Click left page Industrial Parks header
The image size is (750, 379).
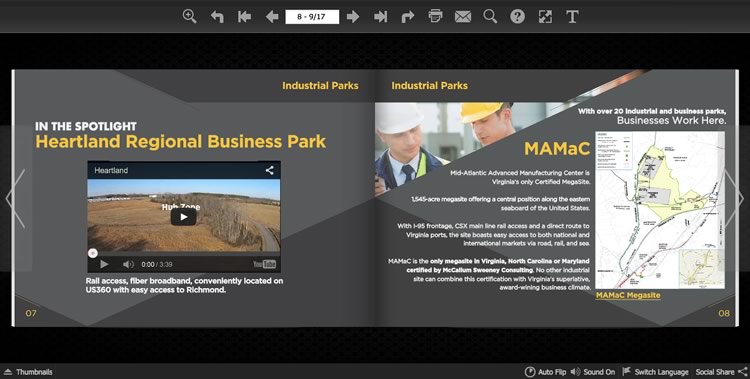[320, 86]
